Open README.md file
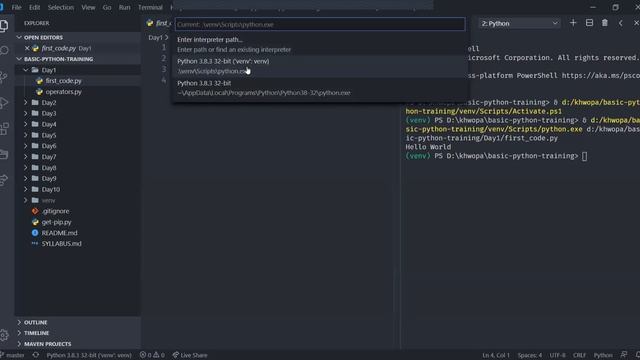Screen dimensions: 640x360 point(59,233)
